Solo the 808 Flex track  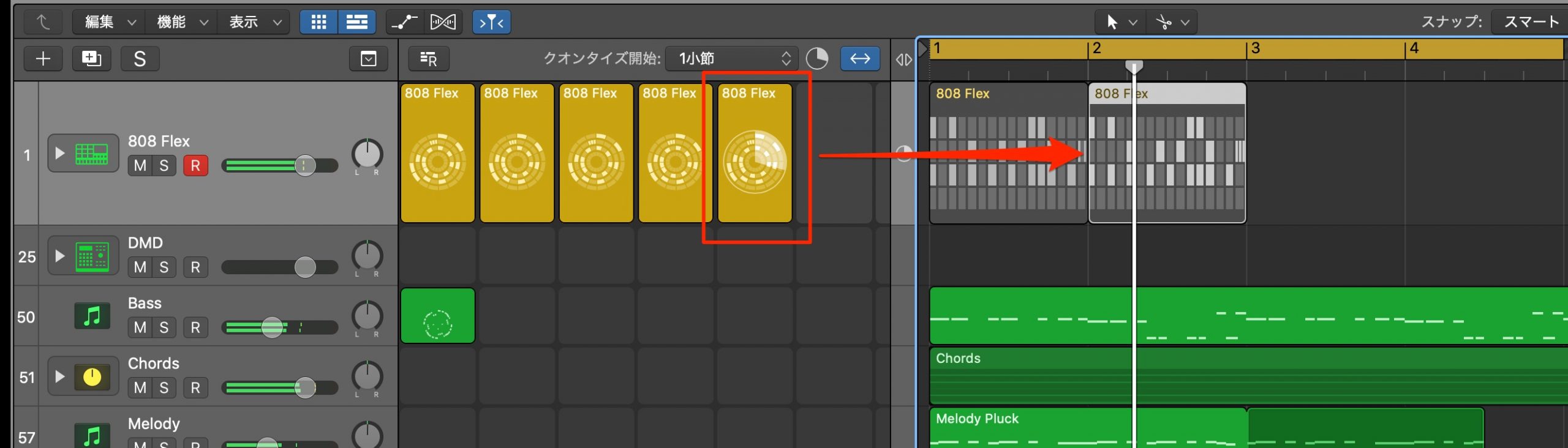coord(164,165)
